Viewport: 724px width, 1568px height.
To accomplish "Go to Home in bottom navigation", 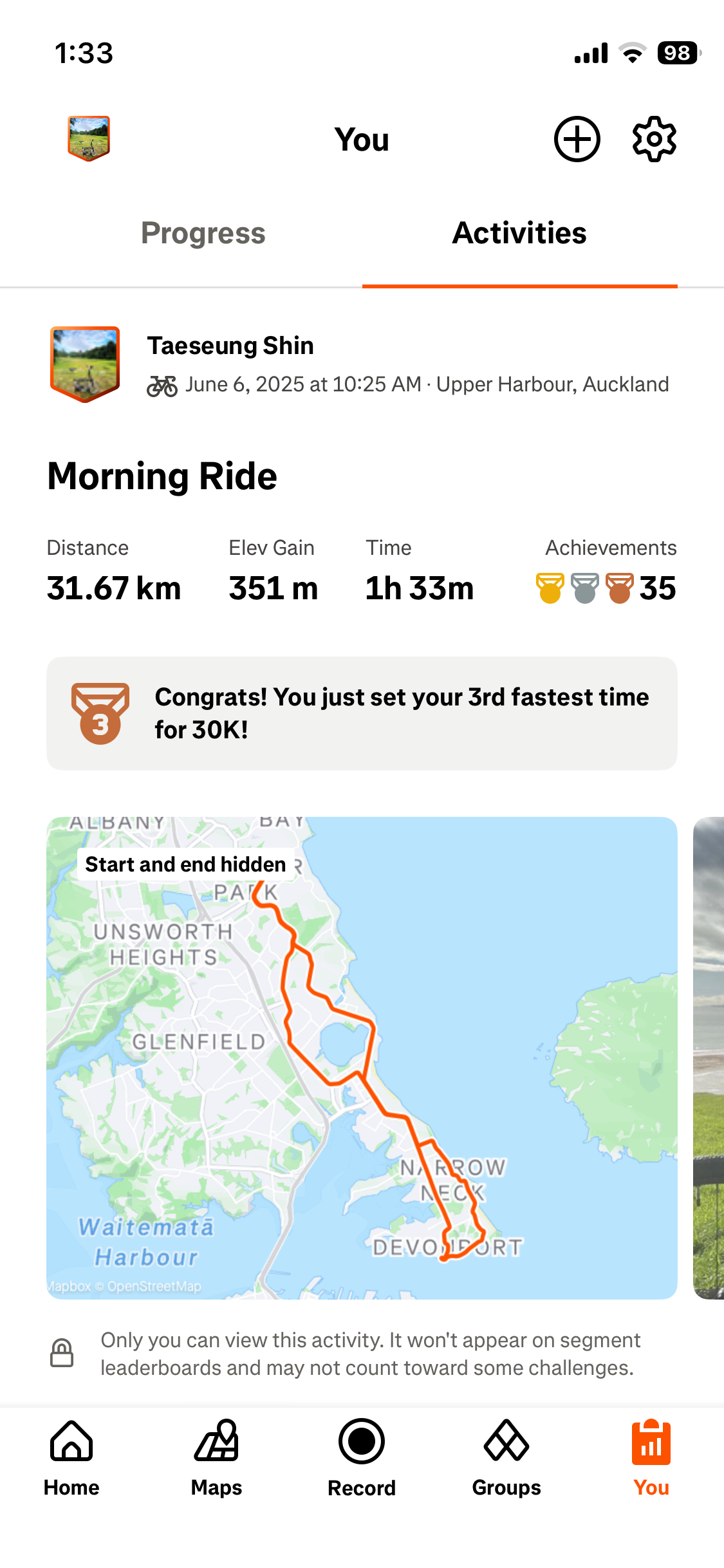I will pos(71,1459).
